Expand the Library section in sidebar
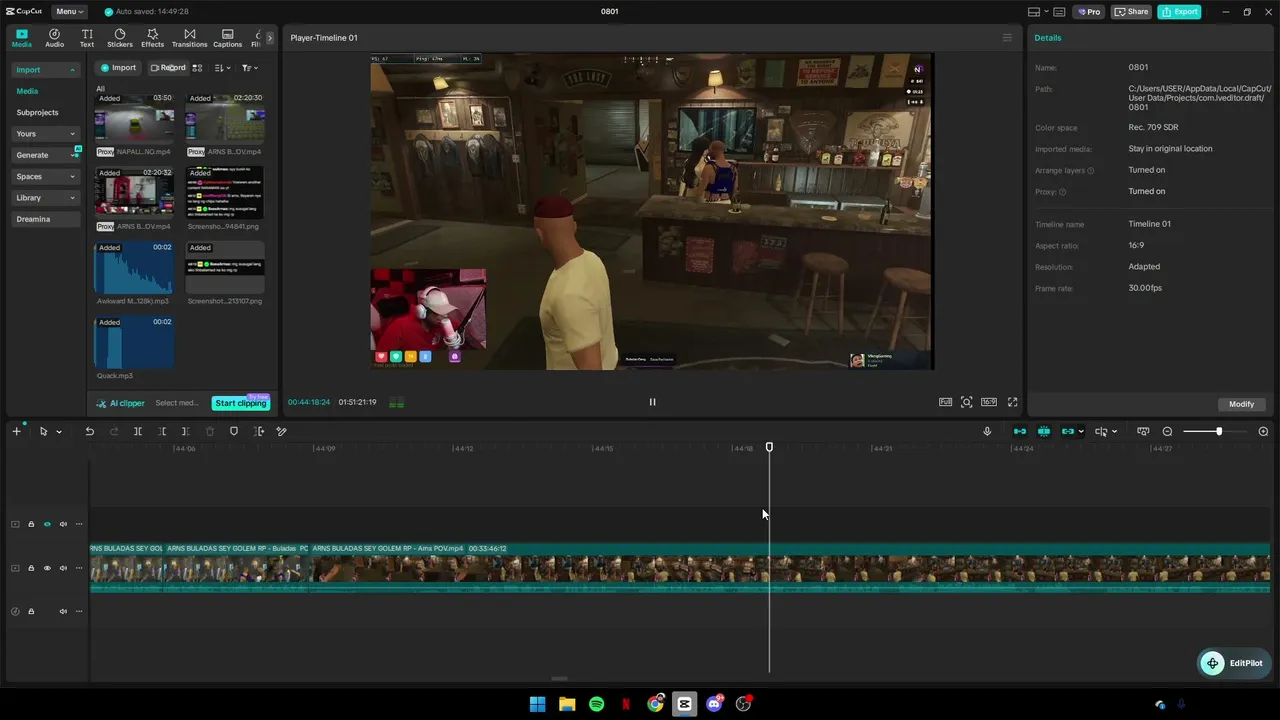Viewport: 1280px width, 720px height. [x=72, y=198]
